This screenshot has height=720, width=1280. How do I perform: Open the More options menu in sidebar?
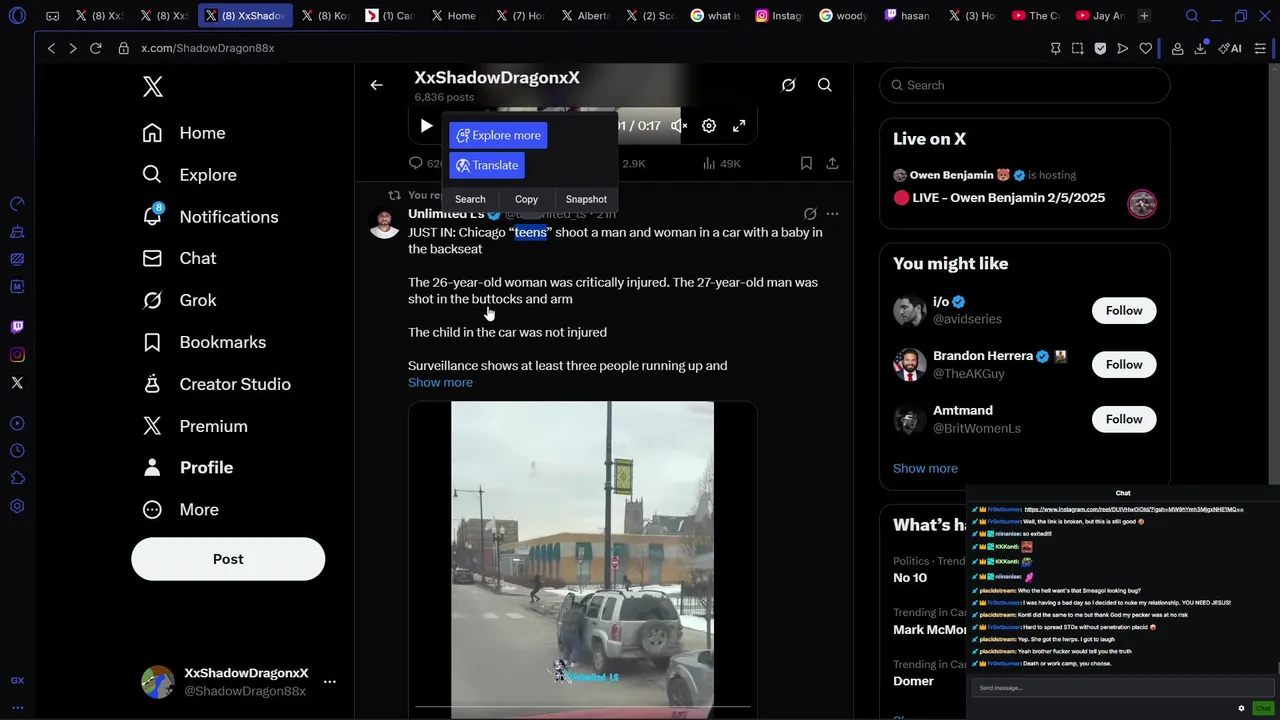tap(181, 510)
